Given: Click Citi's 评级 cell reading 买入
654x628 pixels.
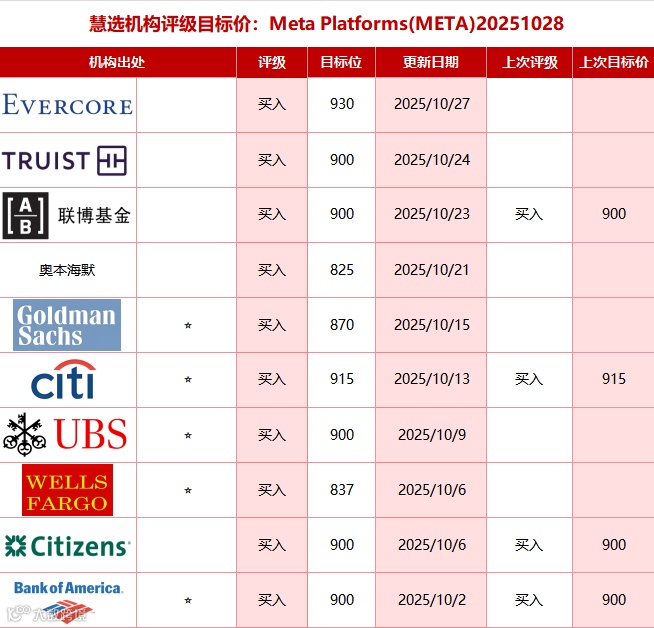Looking at the screenshot, I should coord(272,379).
